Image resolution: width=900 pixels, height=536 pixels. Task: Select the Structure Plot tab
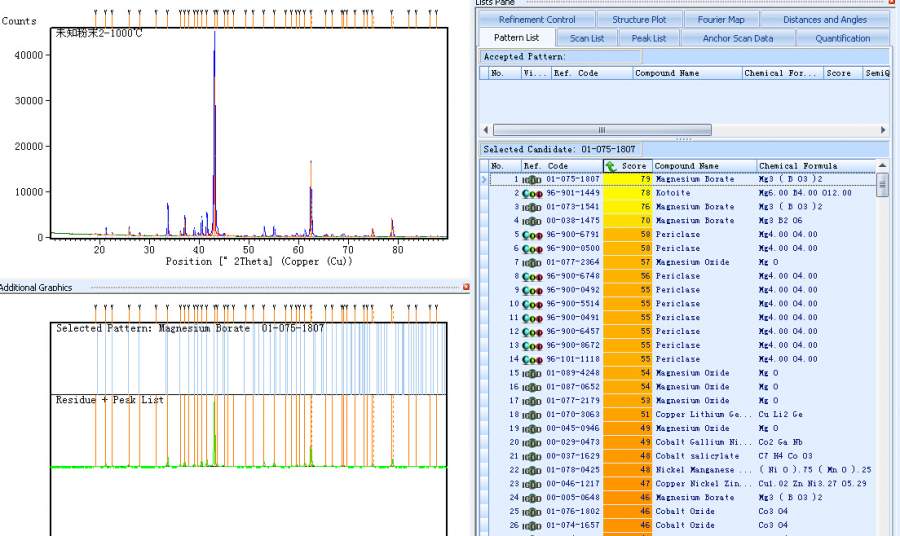point(639,19)
